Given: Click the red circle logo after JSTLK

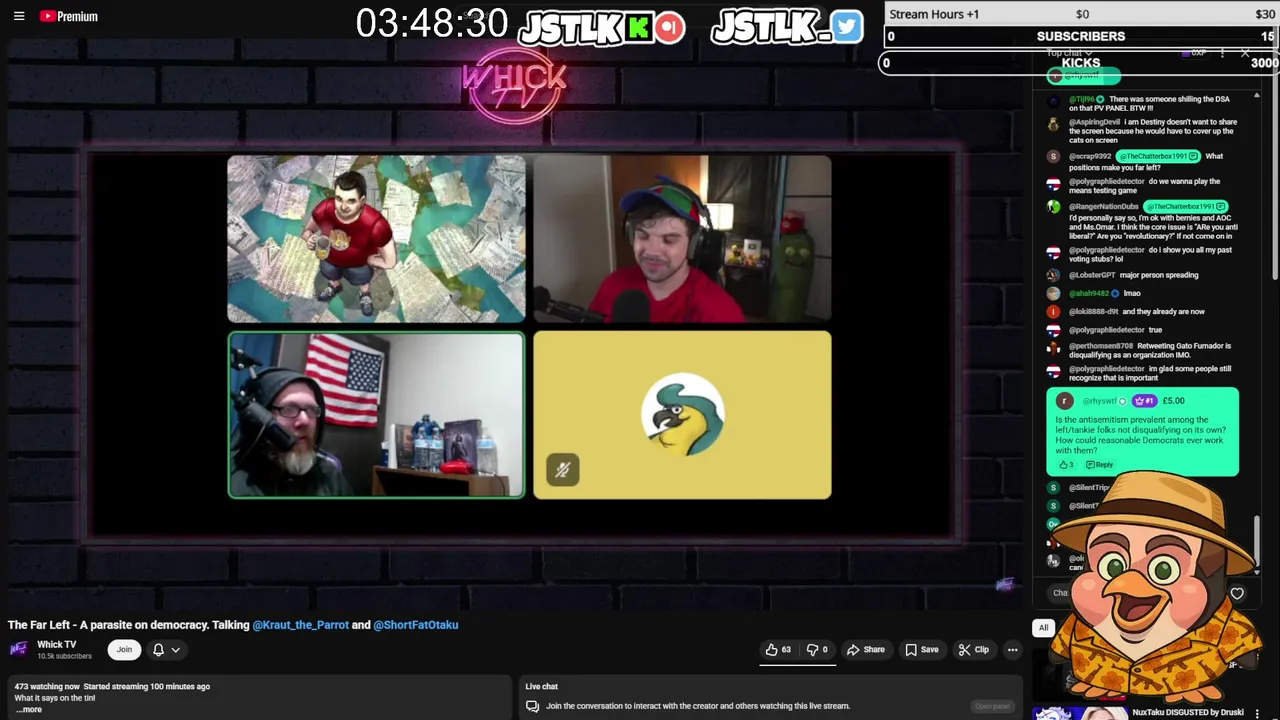Looking at the screenshot, I should tap(670, 27).
